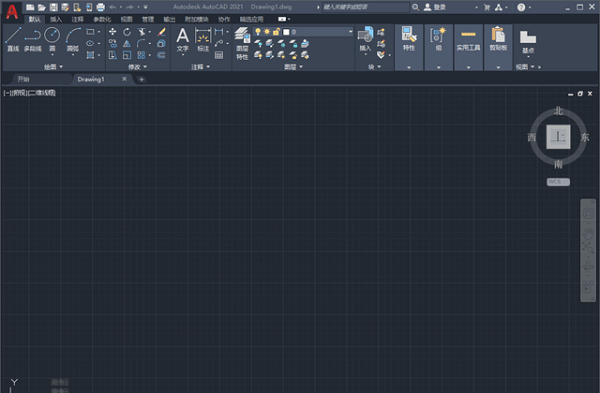Click the 二维线框 visual style control
Screen dimensions: 600x393
tap(41, 93)
